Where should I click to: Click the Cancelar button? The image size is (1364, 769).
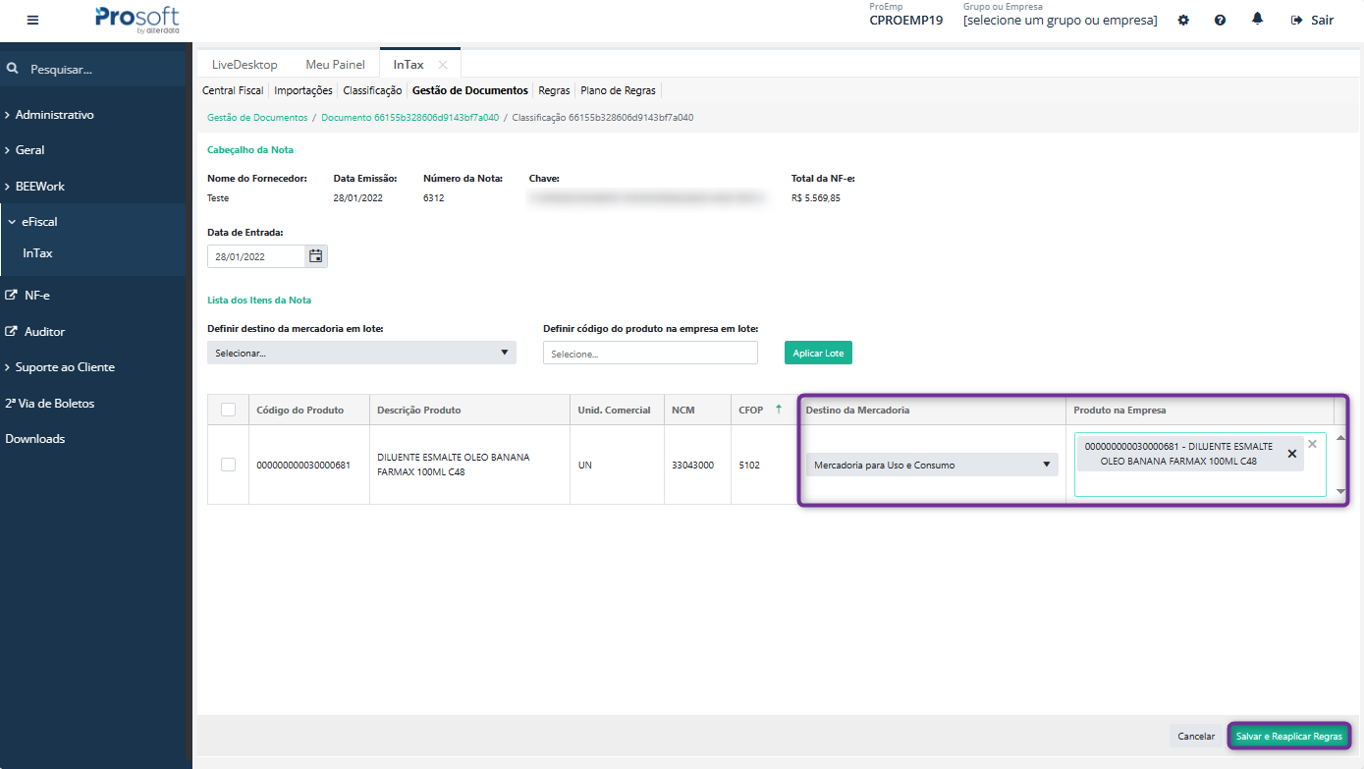(x=1196, y=736)
